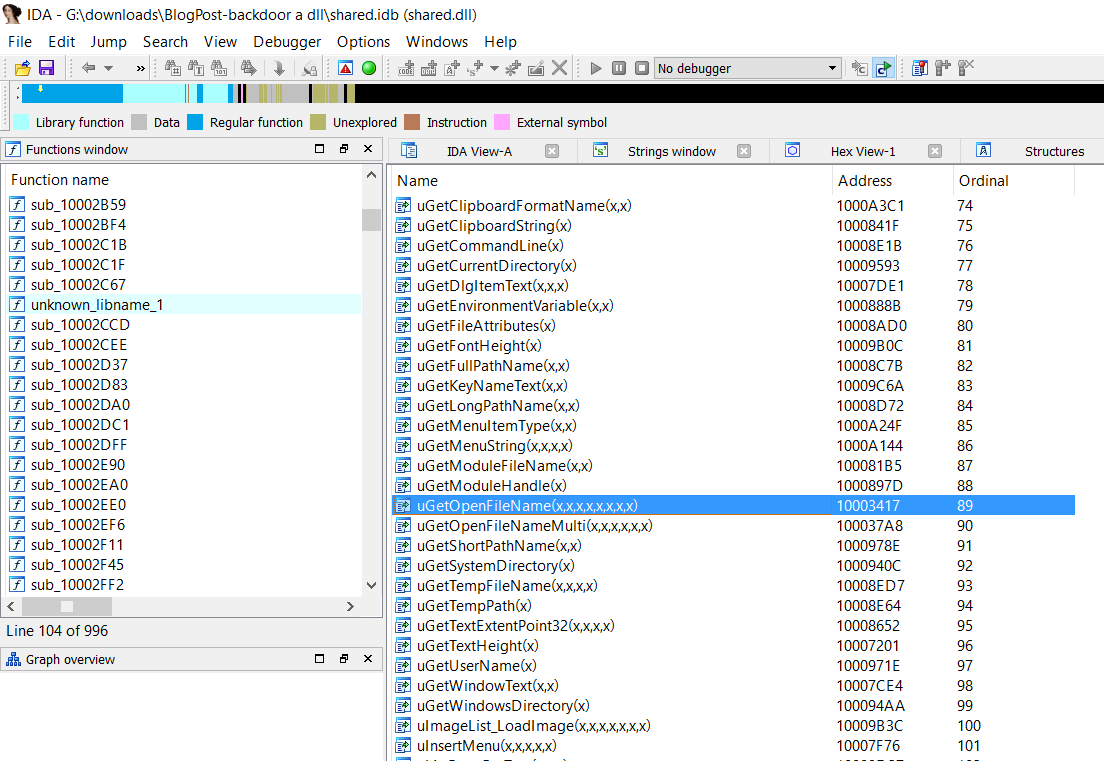The height and width of the screenshot is (761, 1104).
Task: Open the File menu
Action: click(20, 42)
